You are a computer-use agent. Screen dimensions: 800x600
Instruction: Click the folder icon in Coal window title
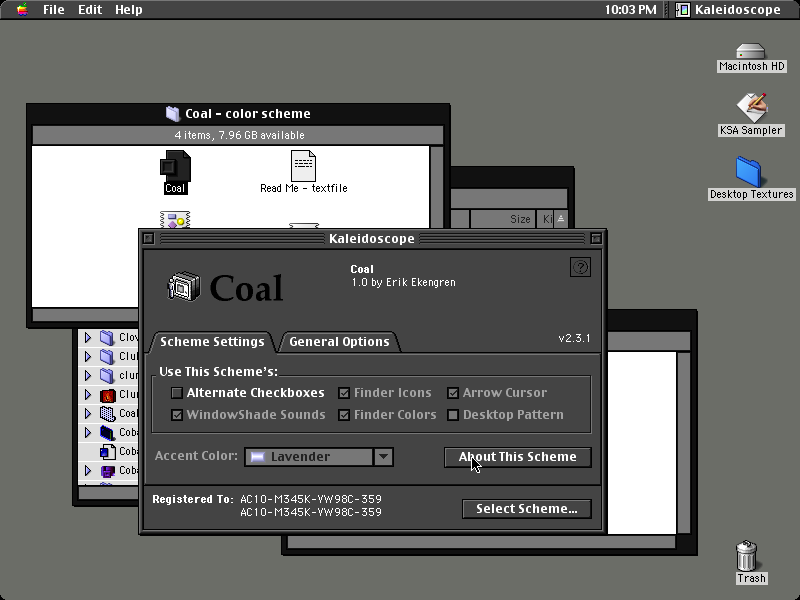pyautogui.click(x=173, y=113)
